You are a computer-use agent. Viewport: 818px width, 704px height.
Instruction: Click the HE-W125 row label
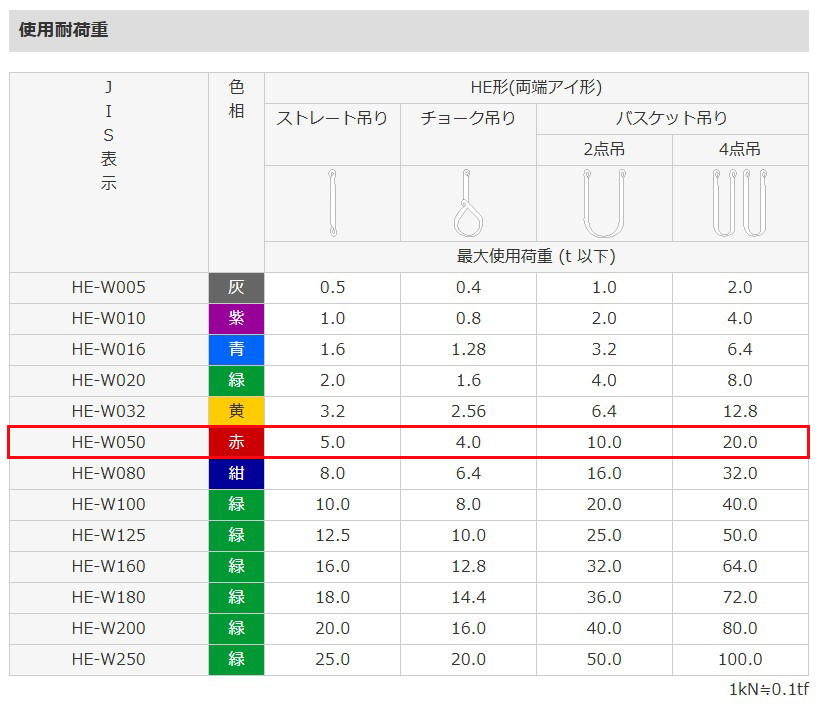click(109, 535)
